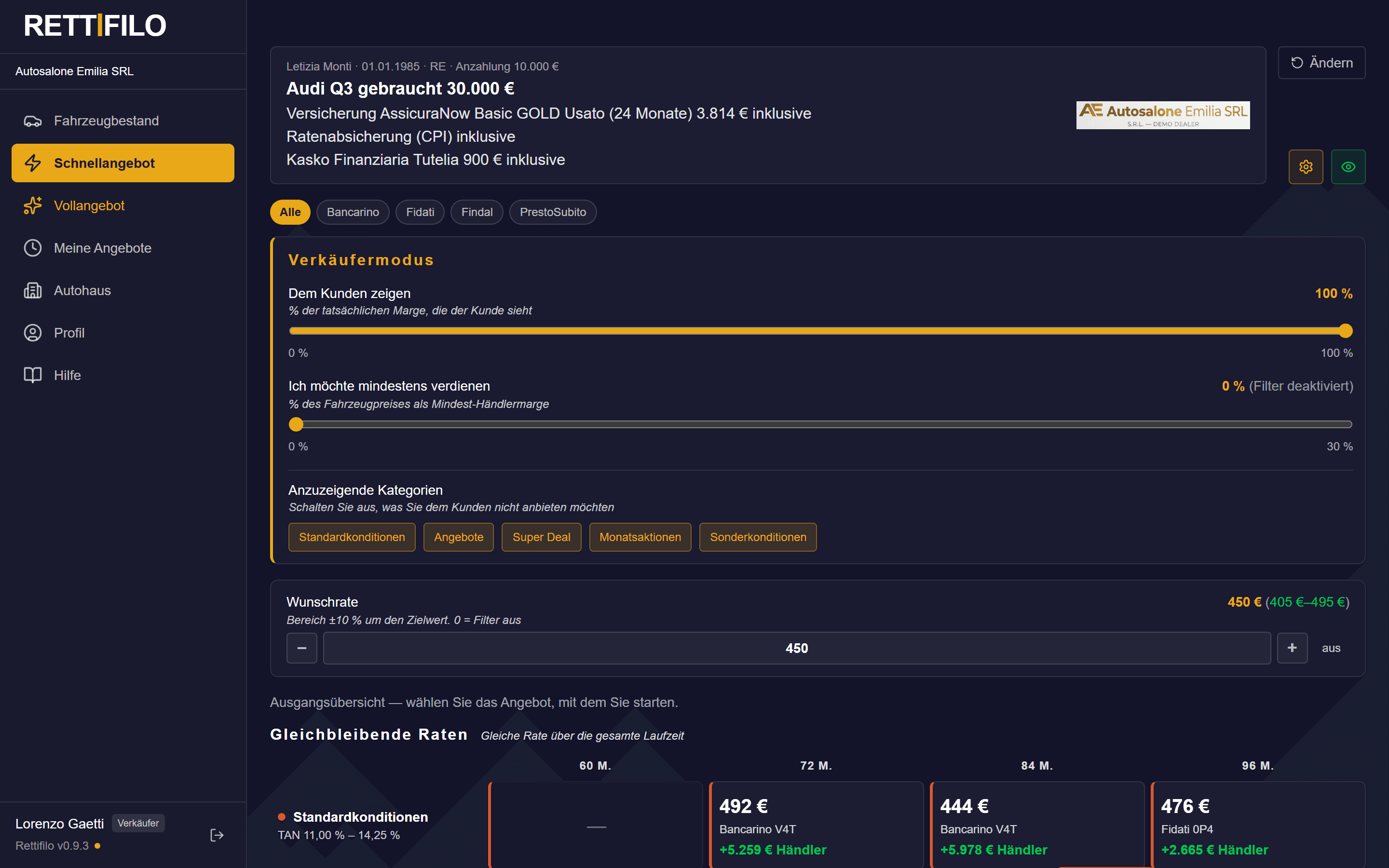Click the 'Gleichbleibende Raten' section heading

pyautogui.click(x=369, y=735)
